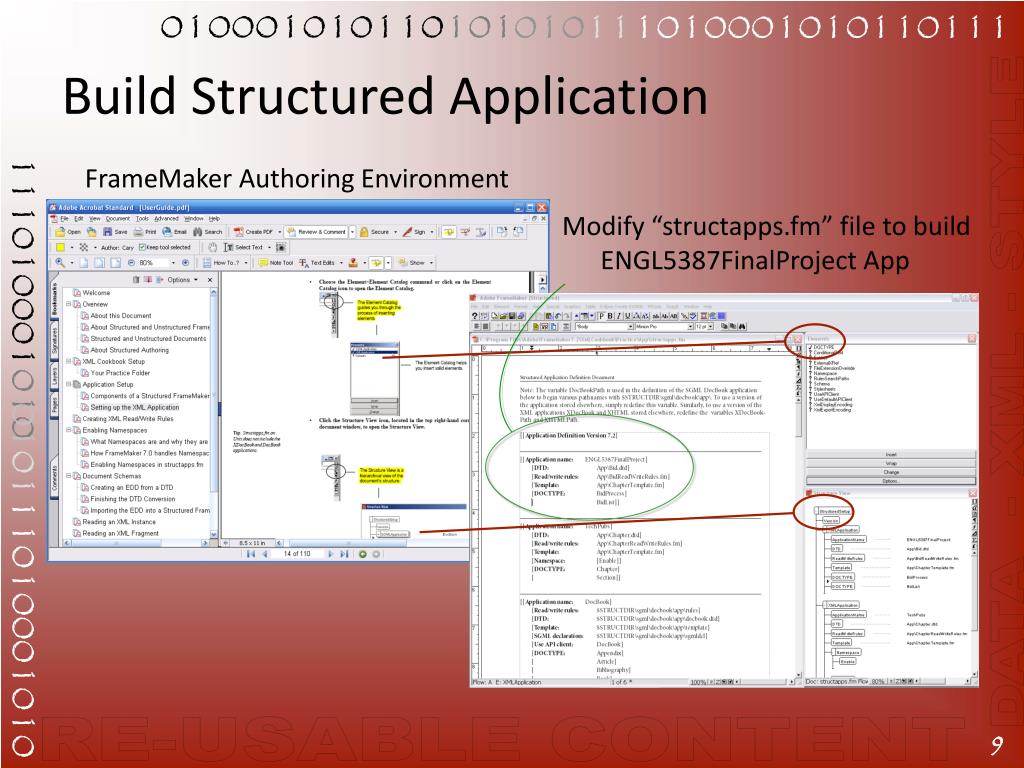Click the Italic icon in FrameMaker toolbar

coord(618,316)
